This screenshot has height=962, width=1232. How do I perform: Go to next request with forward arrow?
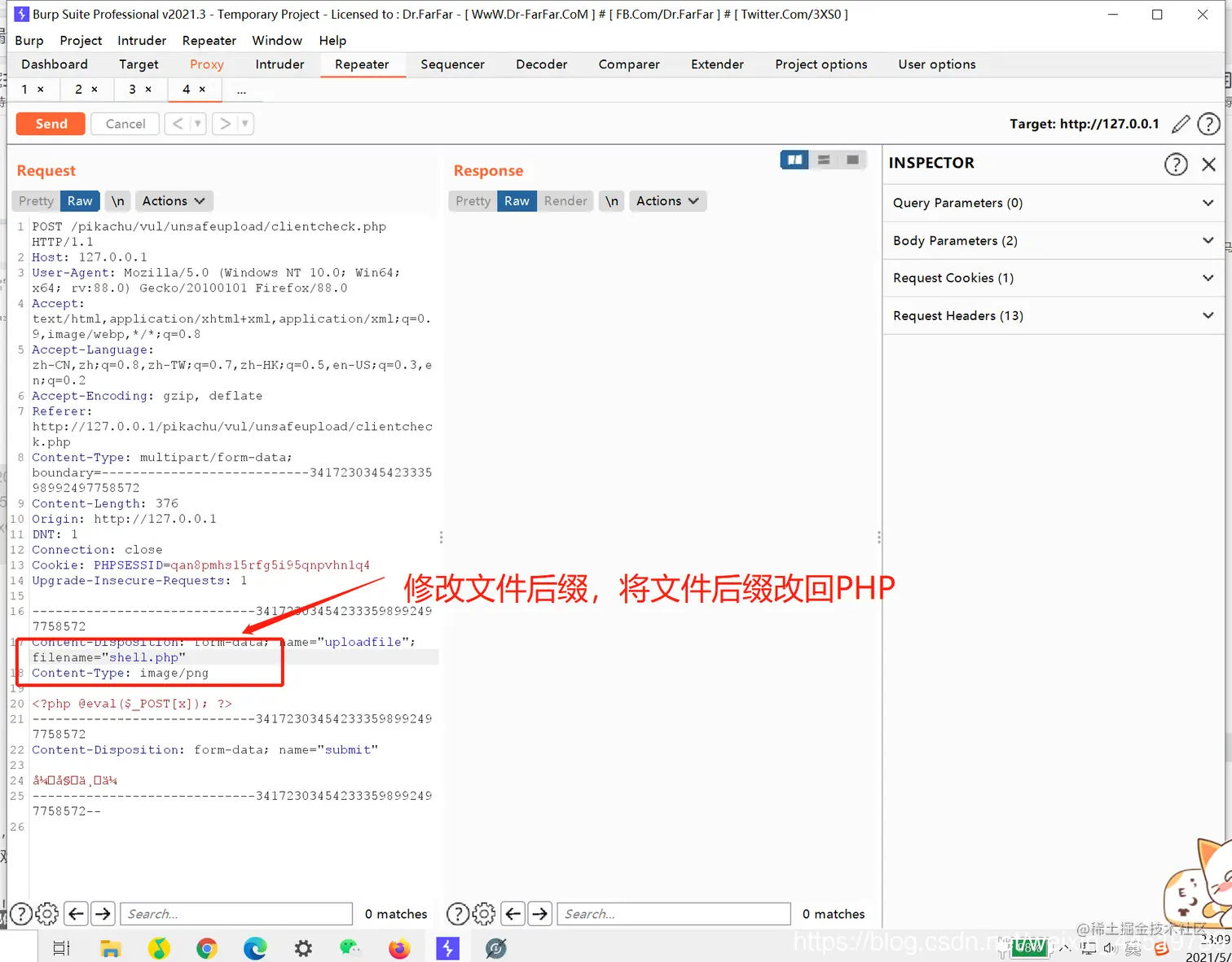(225, 124)
